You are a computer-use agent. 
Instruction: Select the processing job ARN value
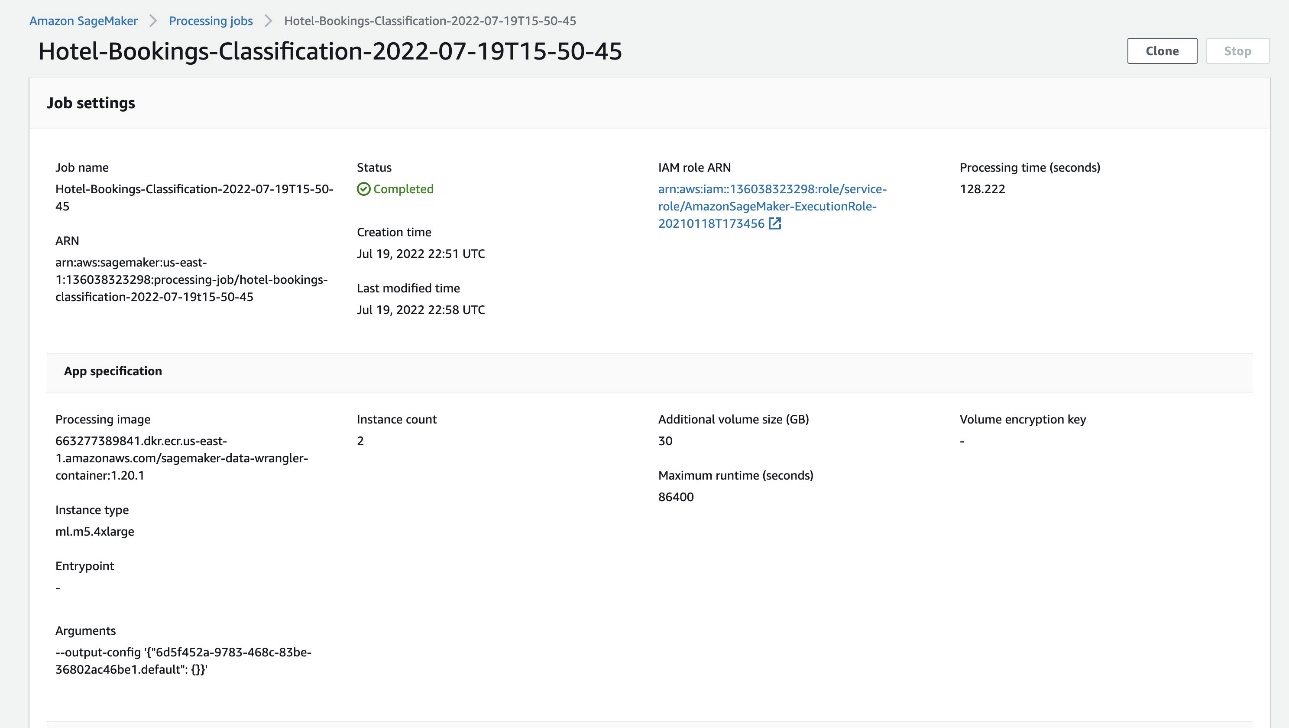(x=191, y=279)
